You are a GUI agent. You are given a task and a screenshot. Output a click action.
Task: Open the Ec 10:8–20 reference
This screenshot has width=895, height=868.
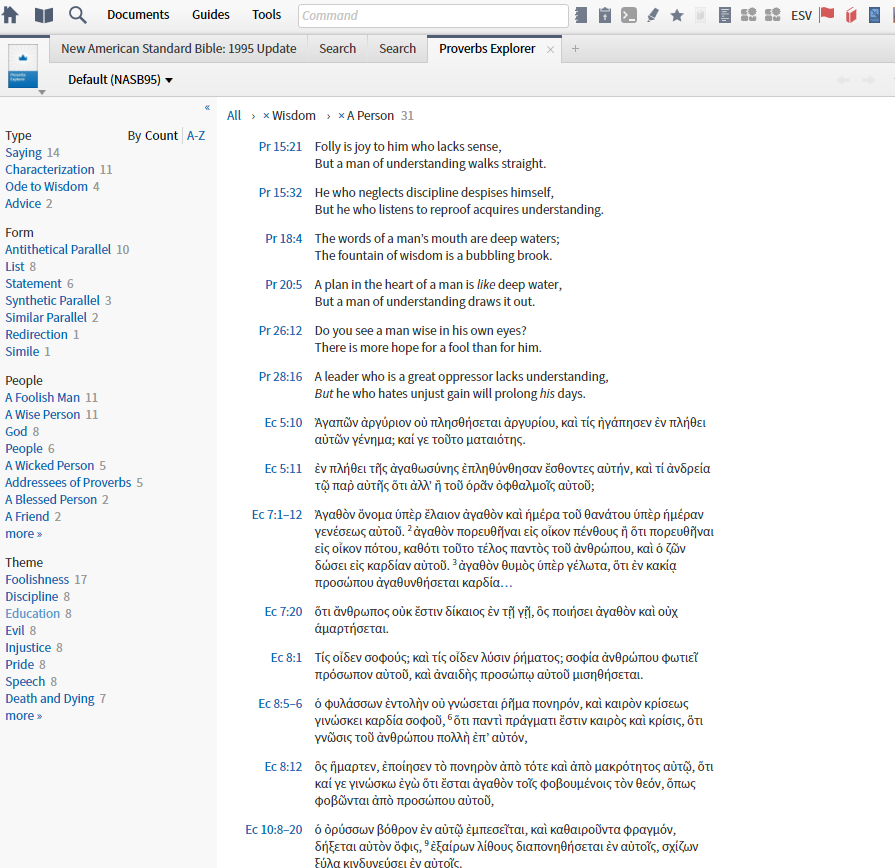point(273,830)
